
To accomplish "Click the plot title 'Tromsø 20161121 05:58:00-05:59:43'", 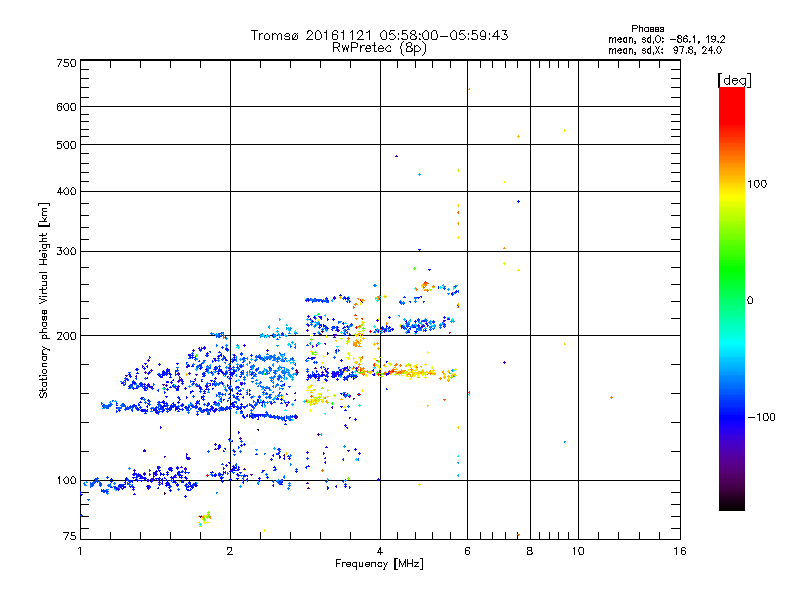I will point(379,35).
